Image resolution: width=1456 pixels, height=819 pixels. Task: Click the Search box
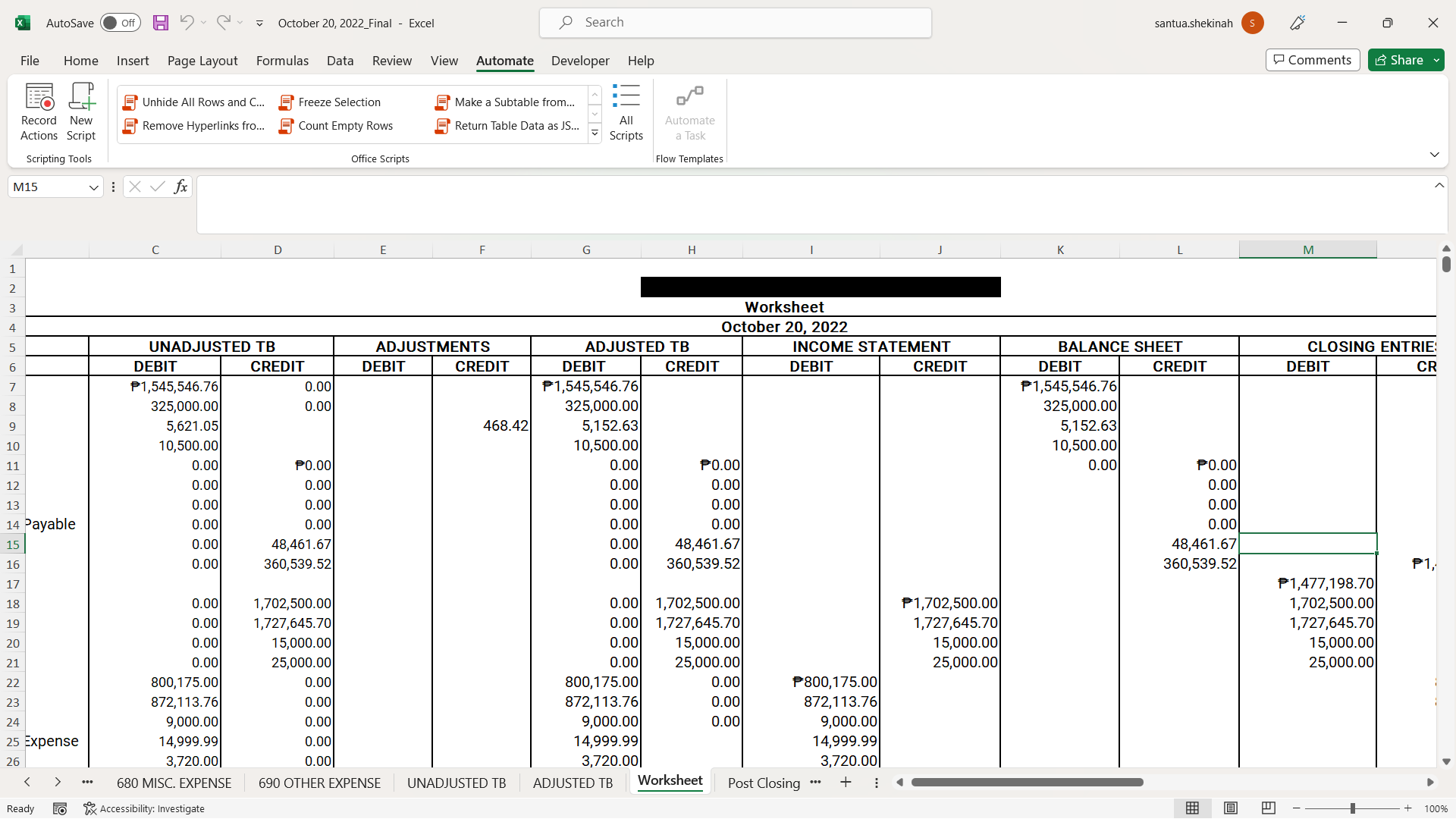click(736, 23)
